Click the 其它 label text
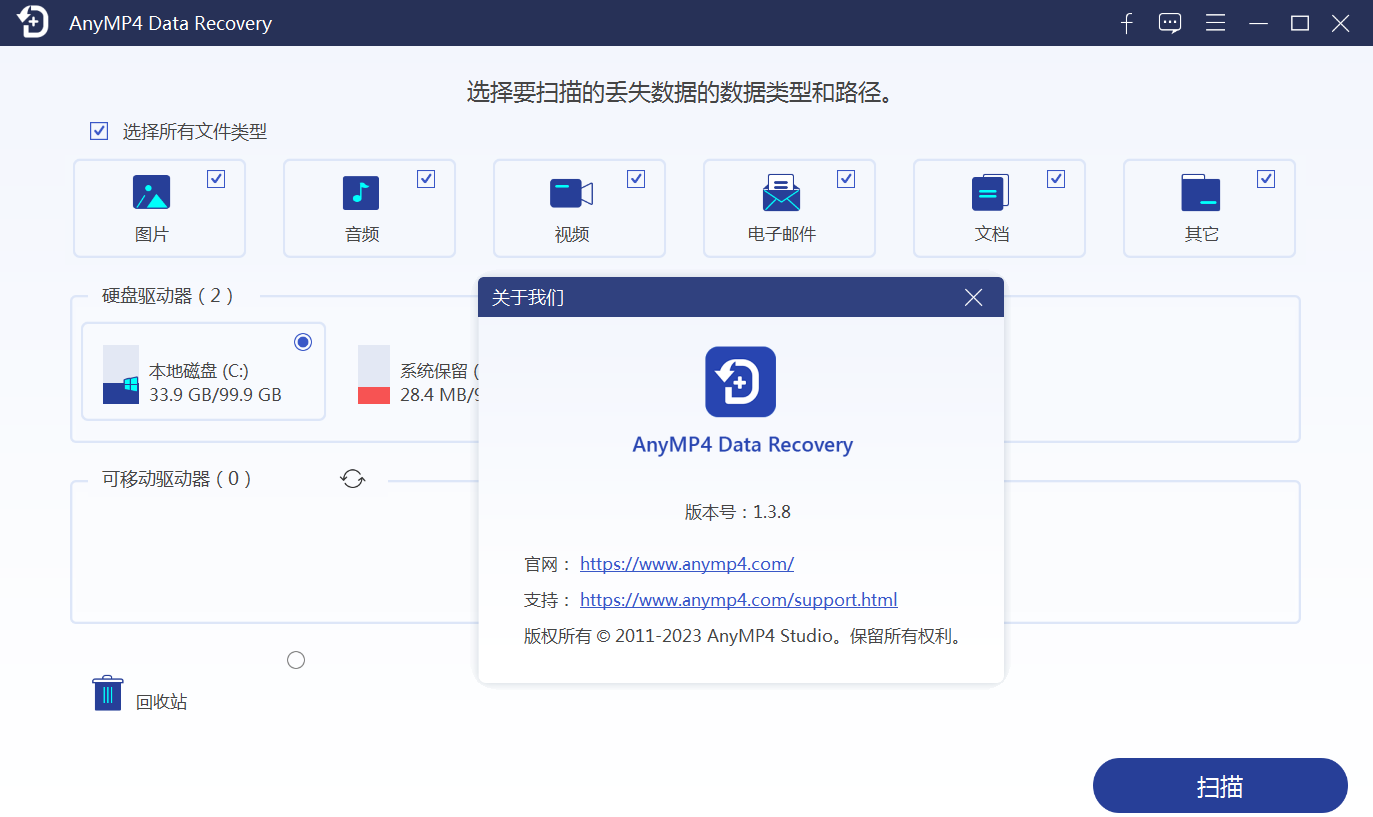This screenshot has height=817, width=1373. pyautogui.click(x=1202, y=235)
